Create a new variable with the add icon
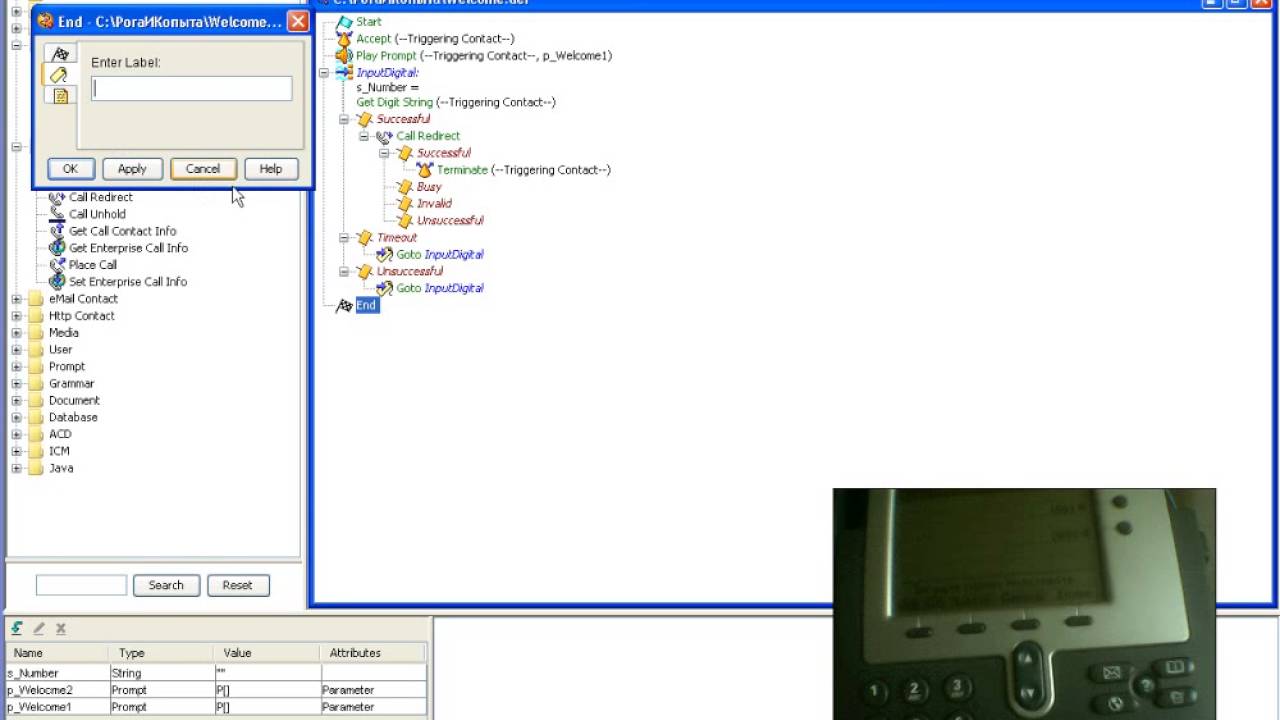Viewport: 1280px width, 720px height. click(x=17, y=628)
